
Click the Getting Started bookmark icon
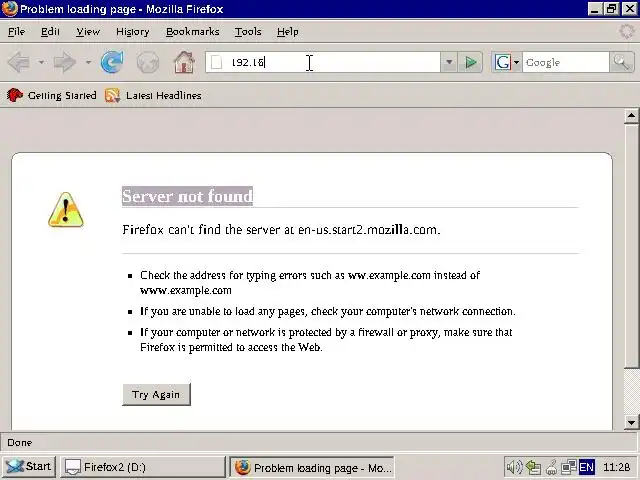[15, 95]
